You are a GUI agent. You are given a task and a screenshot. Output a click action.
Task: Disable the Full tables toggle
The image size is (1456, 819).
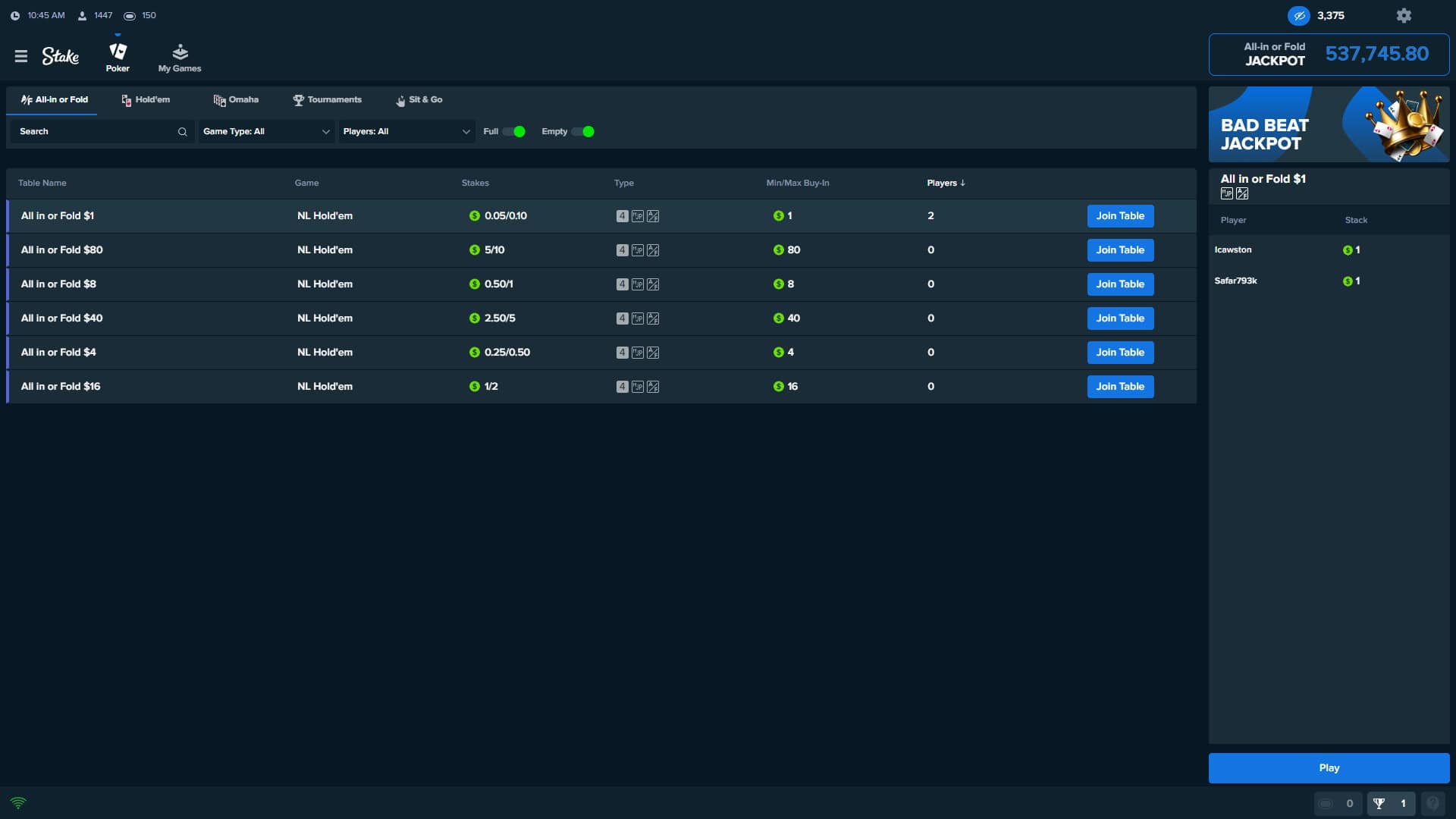(516, 131)
